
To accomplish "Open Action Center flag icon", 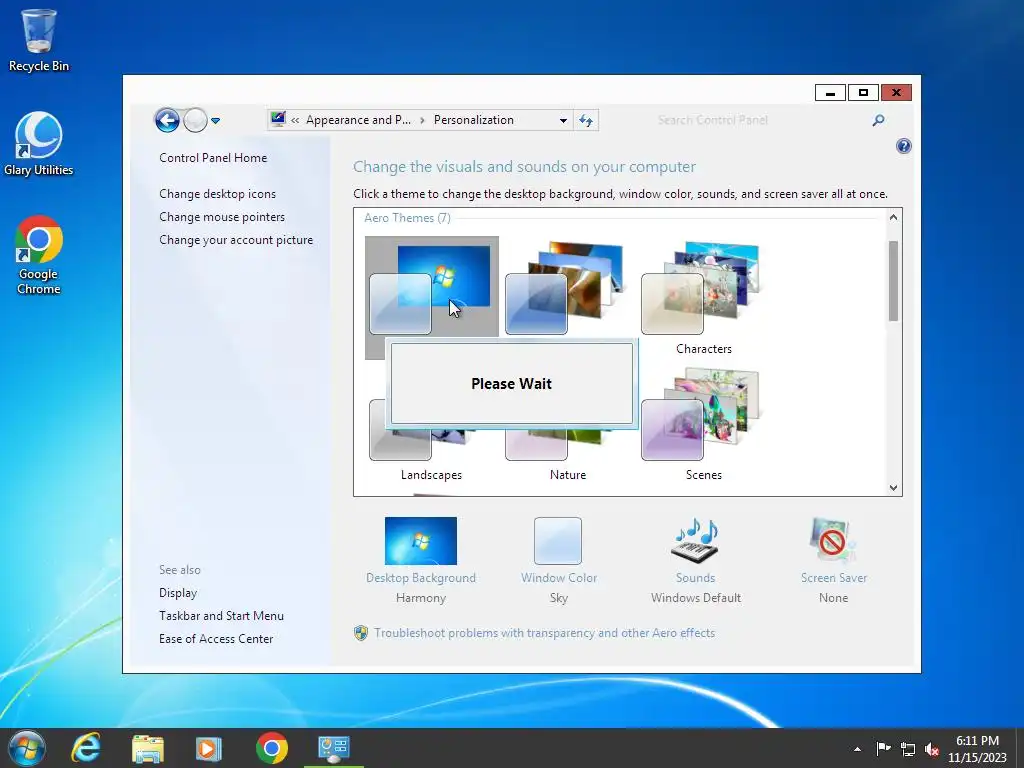I will pos(883,748).
